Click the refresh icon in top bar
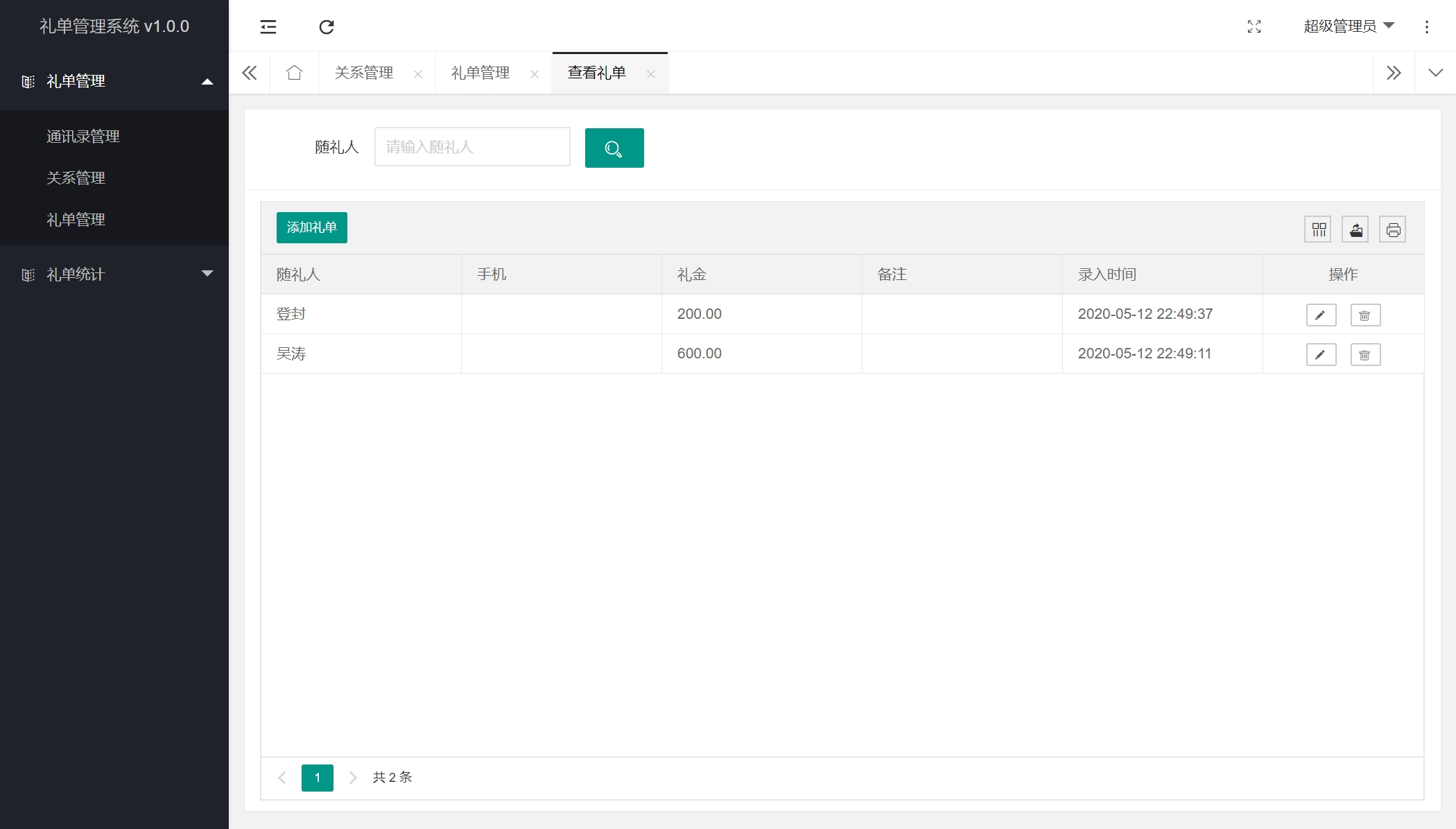The height and width of the screenshot is (829, 1456). pyautogui.click(x=327, y=27)
